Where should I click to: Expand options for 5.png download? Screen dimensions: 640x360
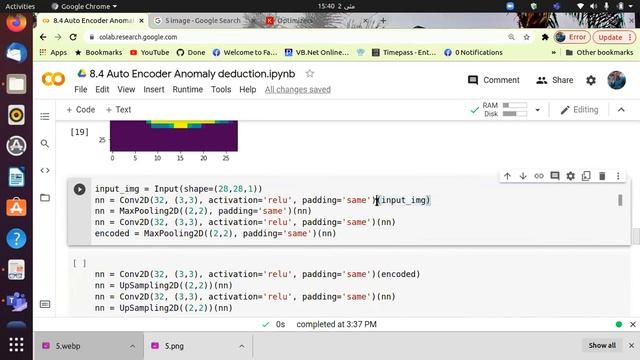[x=242, y=346]
